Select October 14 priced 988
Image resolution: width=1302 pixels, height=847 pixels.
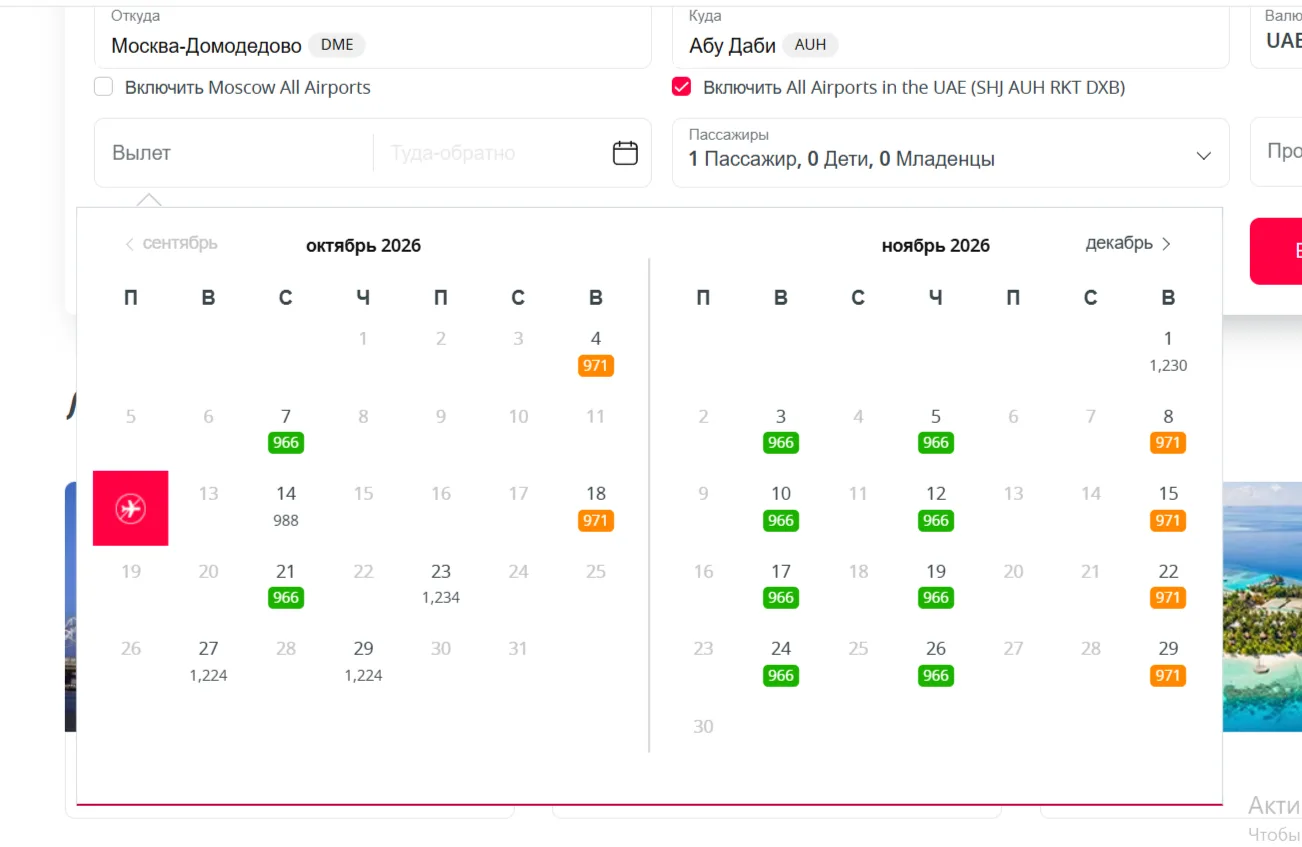pos(286,508)
